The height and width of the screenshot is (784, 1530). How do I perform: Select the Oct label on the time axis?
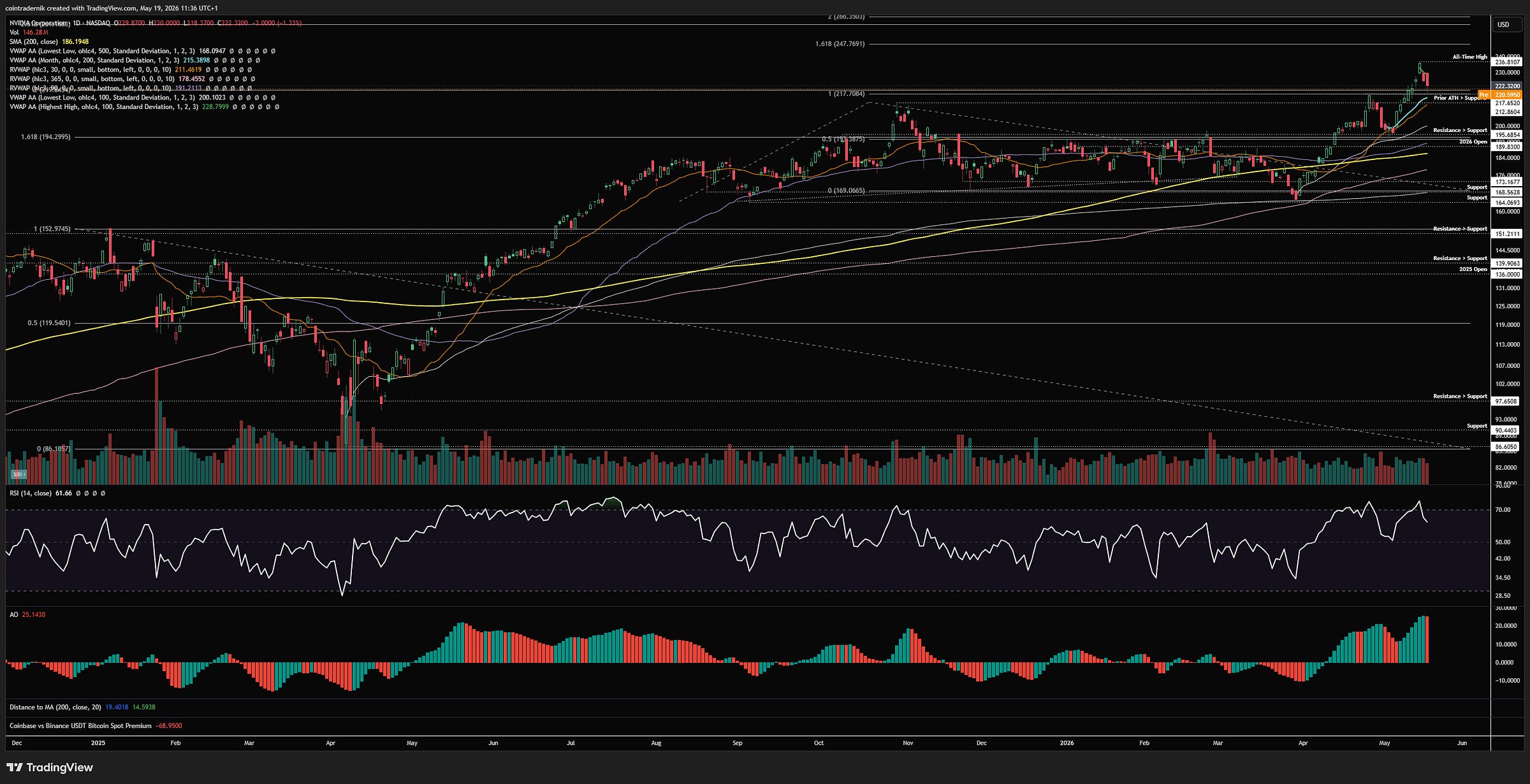coord(819,743)
